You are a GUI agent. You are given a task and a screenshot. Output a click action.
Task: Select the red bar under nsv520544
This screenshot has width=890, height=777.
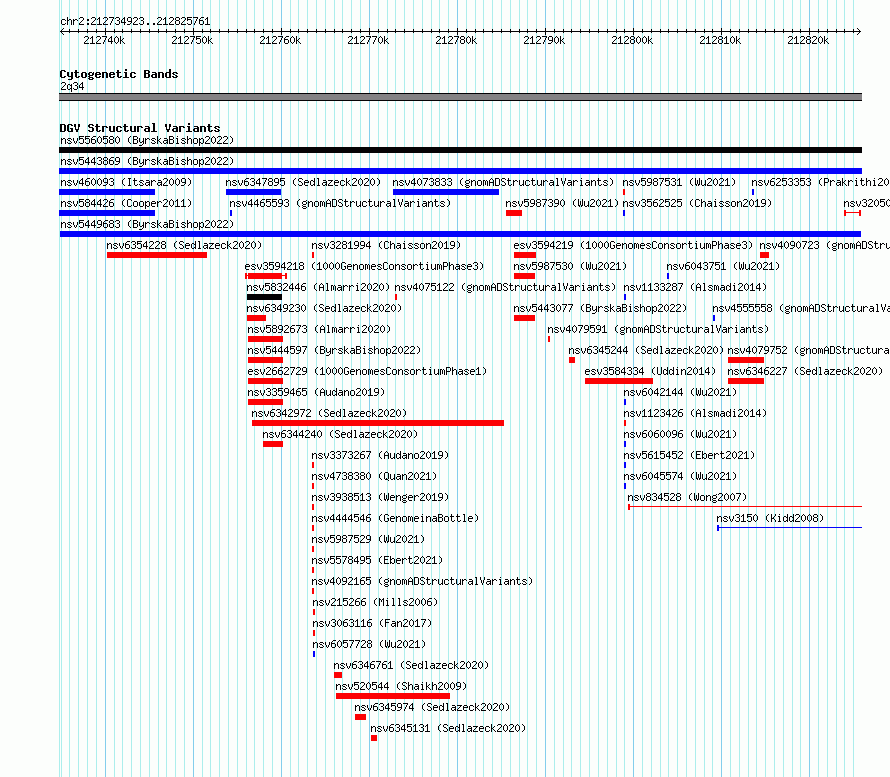(393, 696)
